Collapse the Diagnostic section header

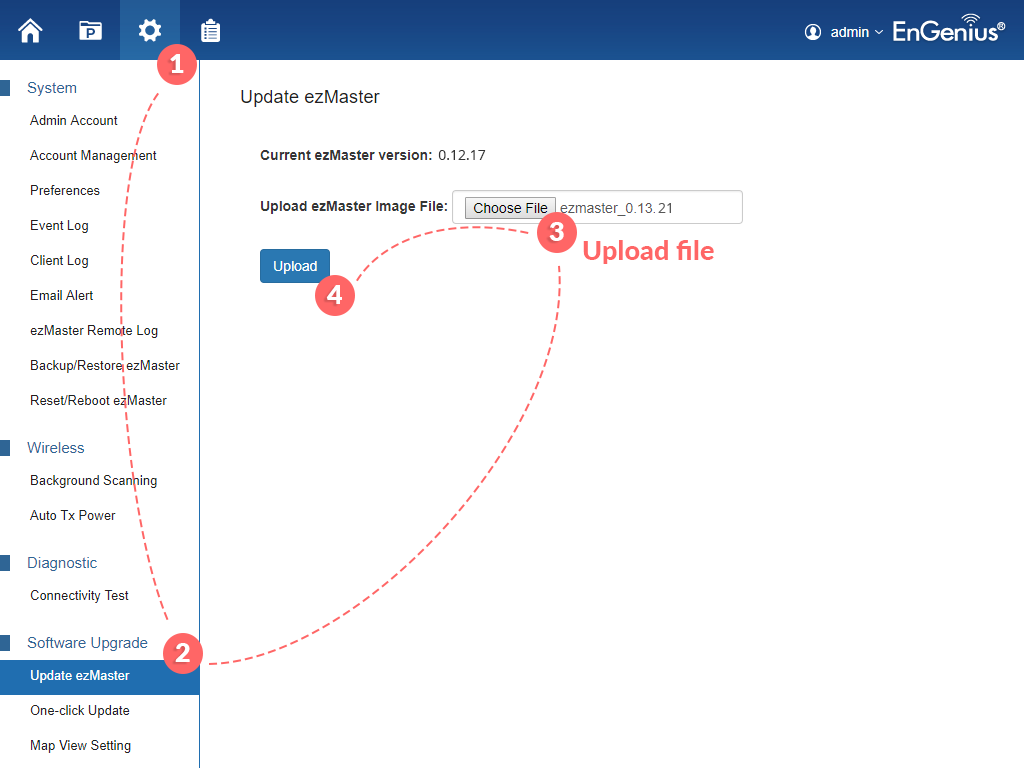click(x=62, y=563)
